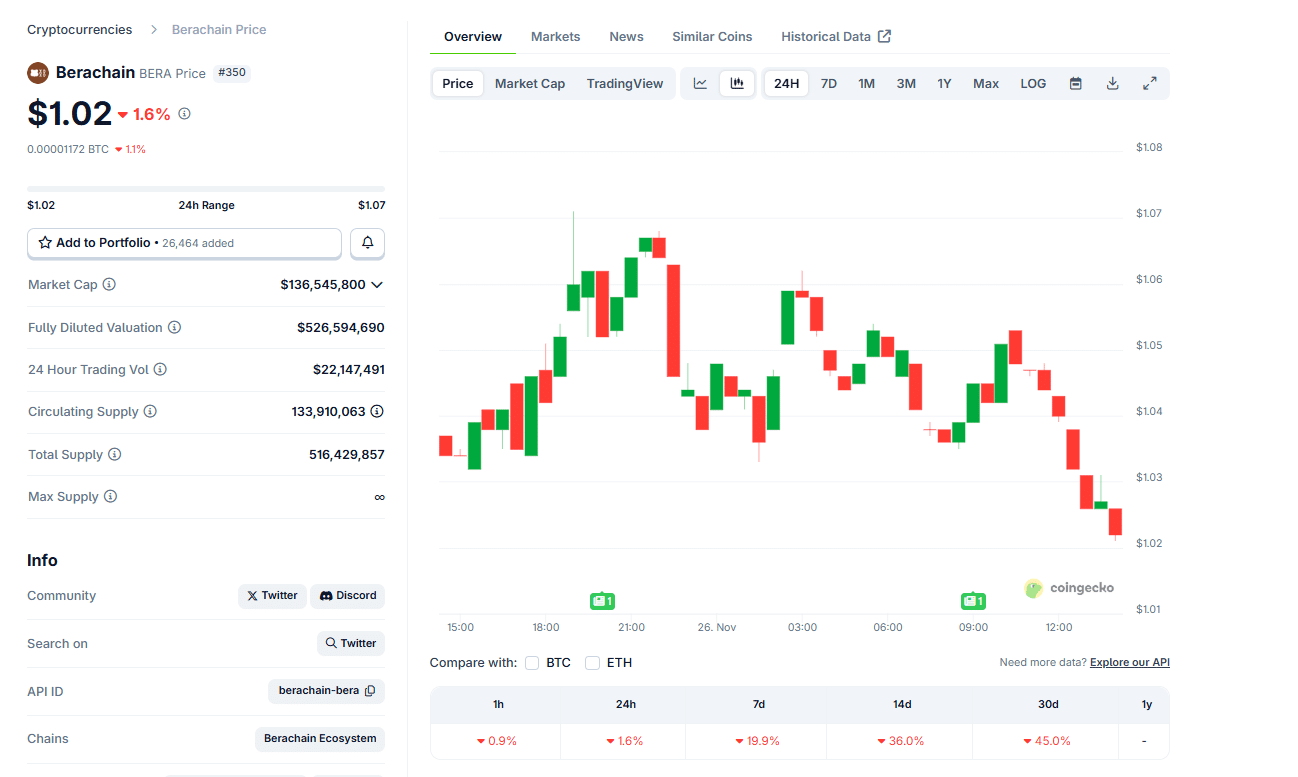The height and width of the screenshot is (777, 1298).
Task: Open the News tab
Action: (626, 36)
